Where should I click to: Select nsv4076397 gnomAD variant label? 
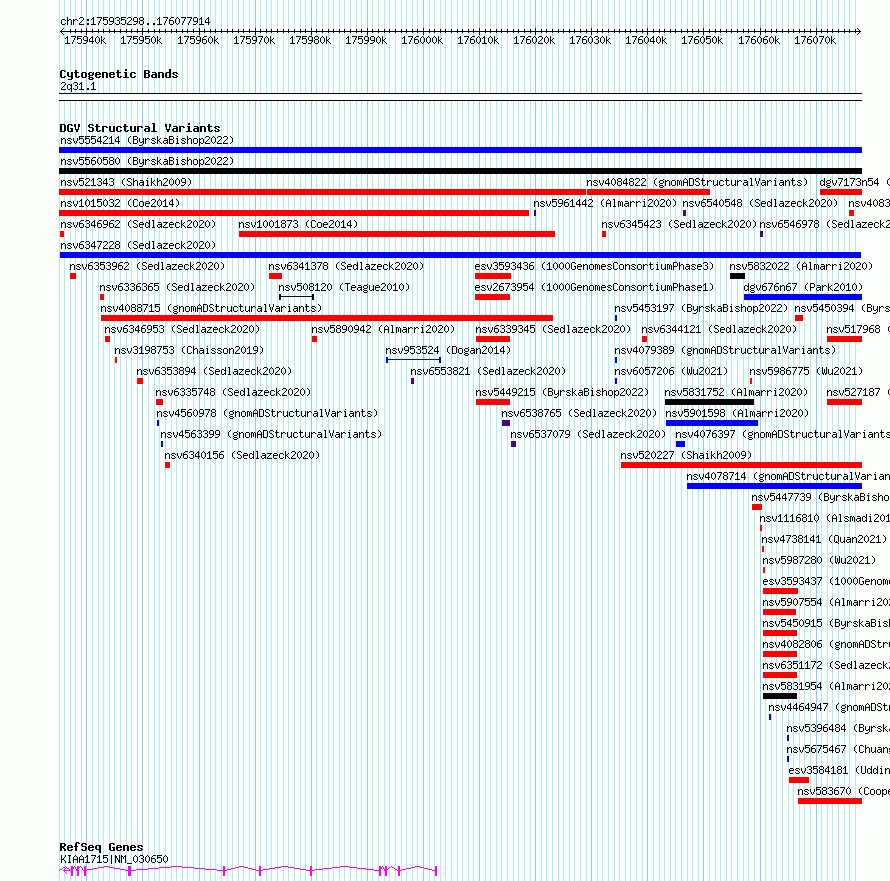tap(782, 434)
